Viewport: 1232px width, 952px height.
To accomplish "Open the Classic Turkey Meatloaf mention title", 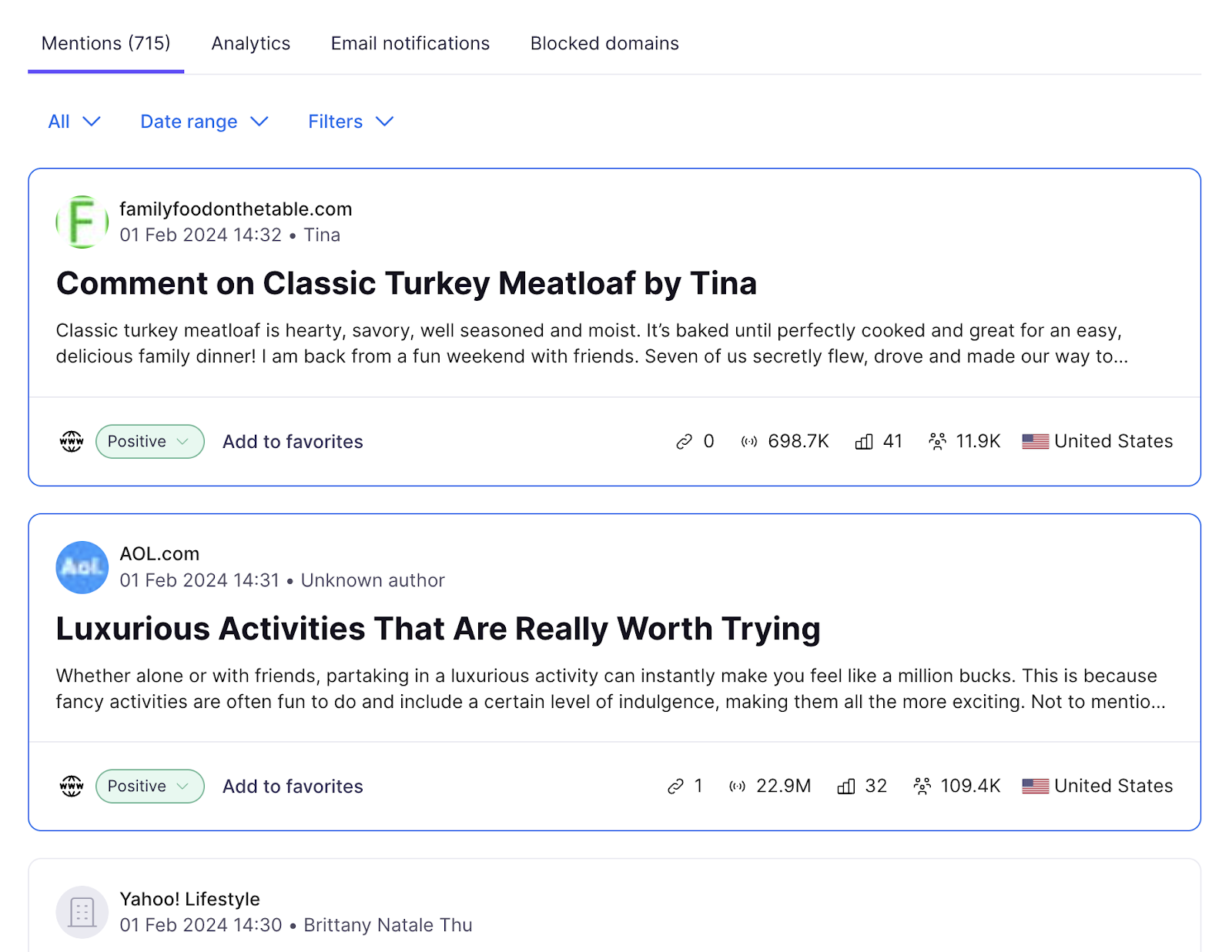I will coord(406,283).
